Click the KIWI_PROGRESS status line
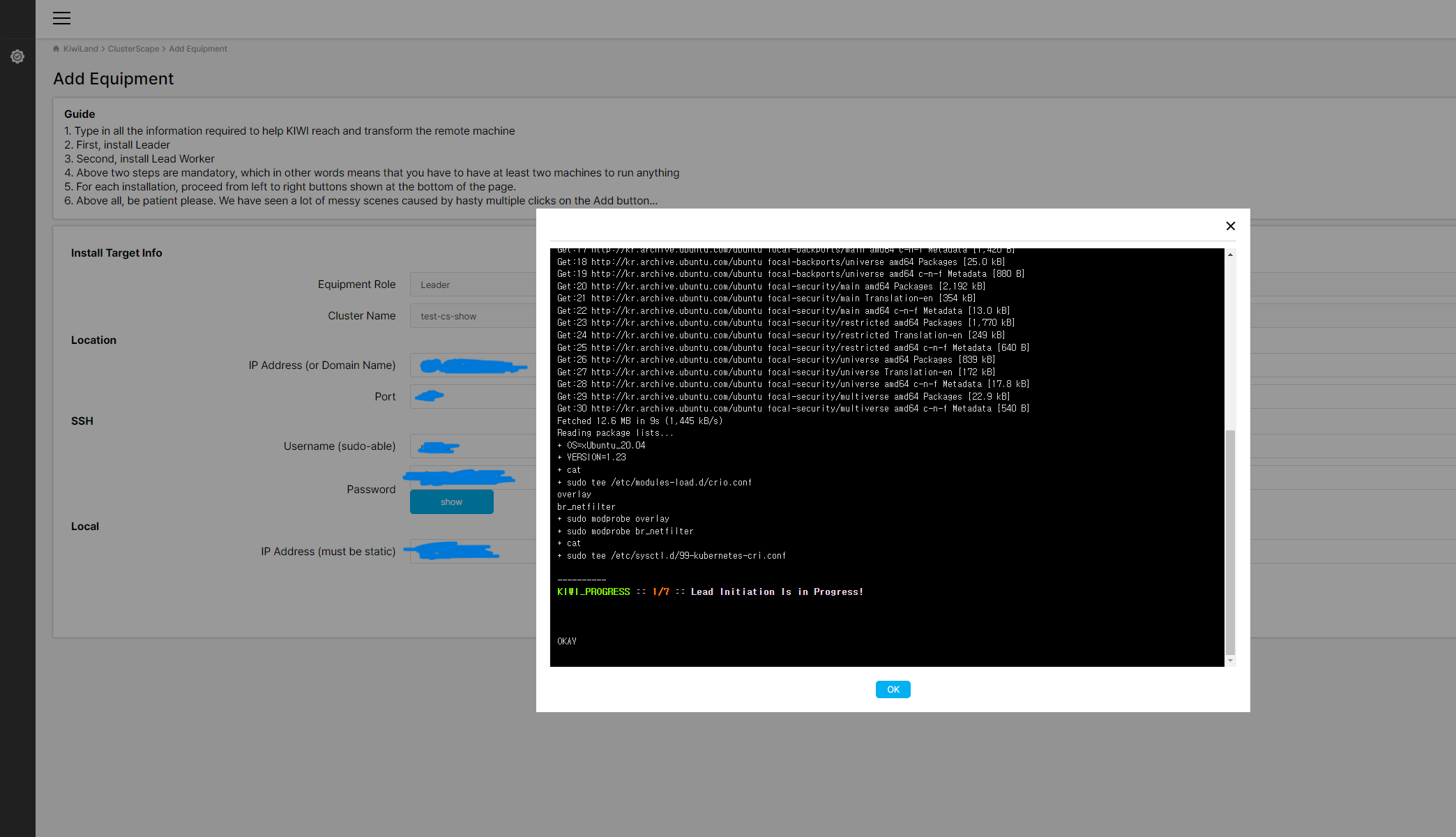The image size is (1456, 837). click(710, 591)
